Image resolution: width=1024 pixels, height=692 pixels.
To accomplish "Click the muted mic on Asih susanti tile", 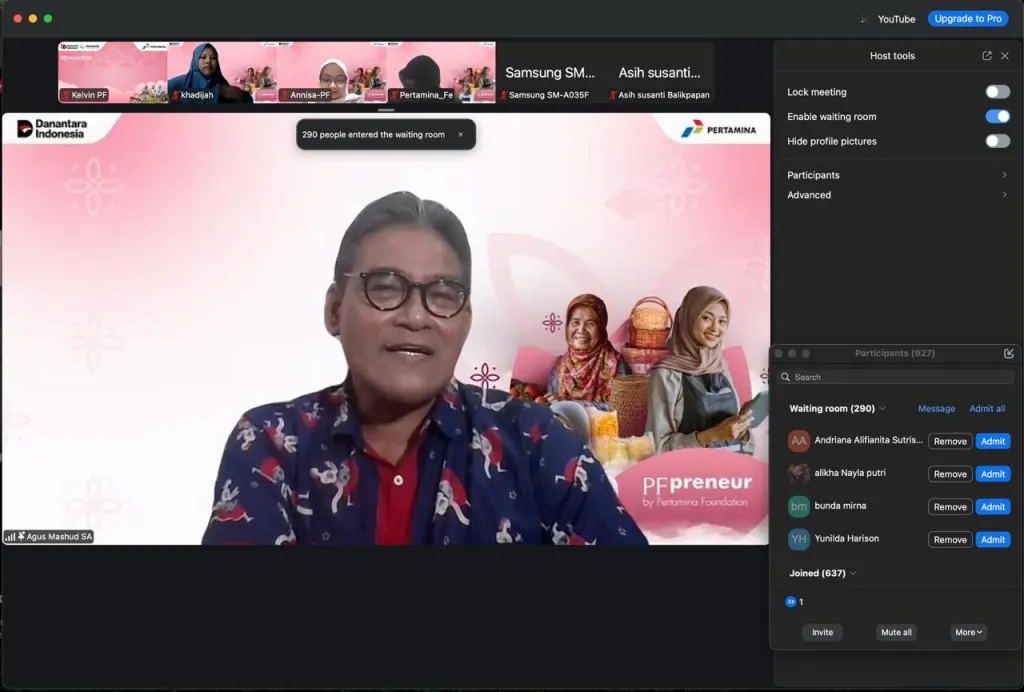I will click(x=613, y=95).
